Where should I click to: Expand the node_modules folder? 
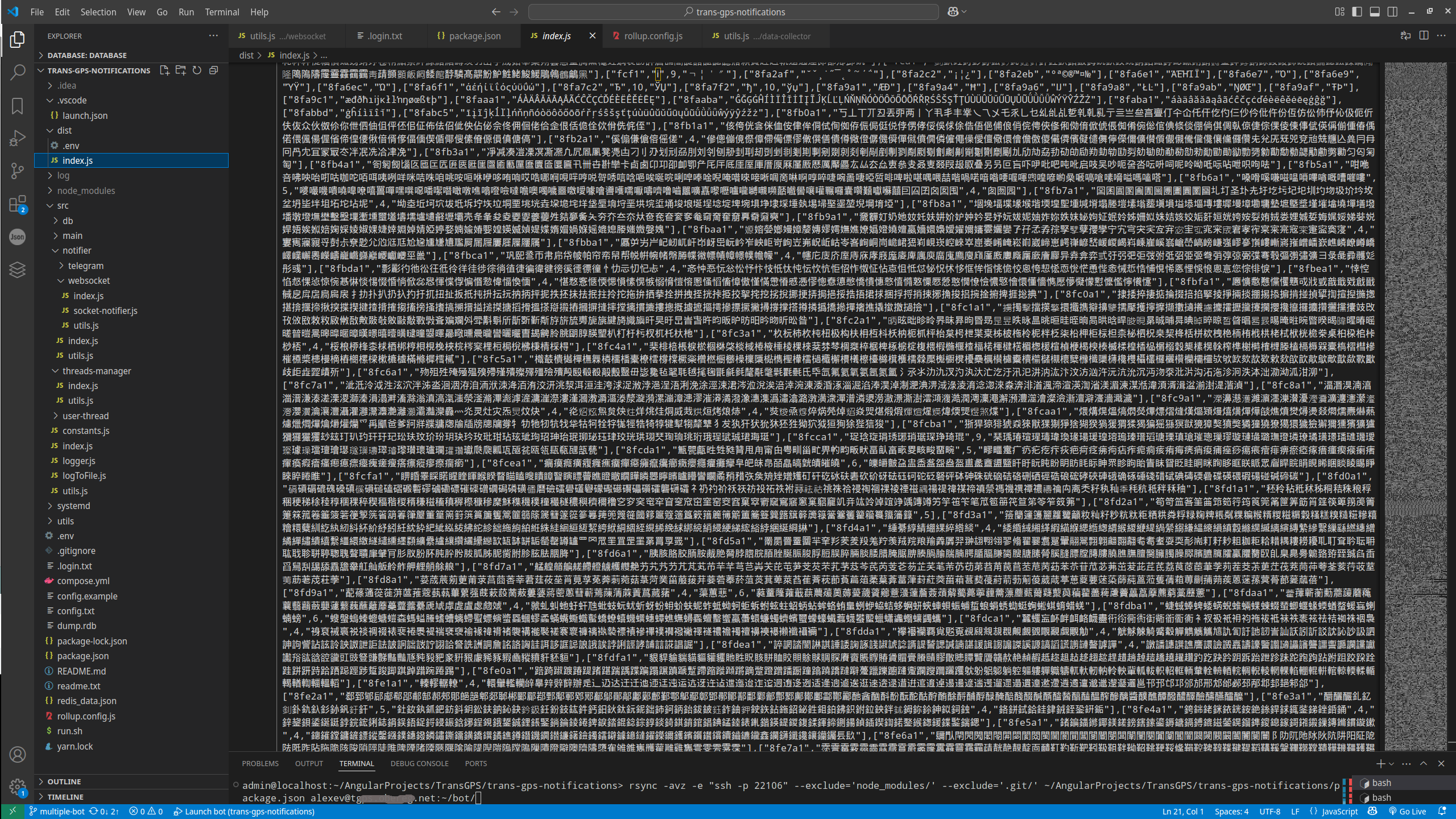pos(85,191)
